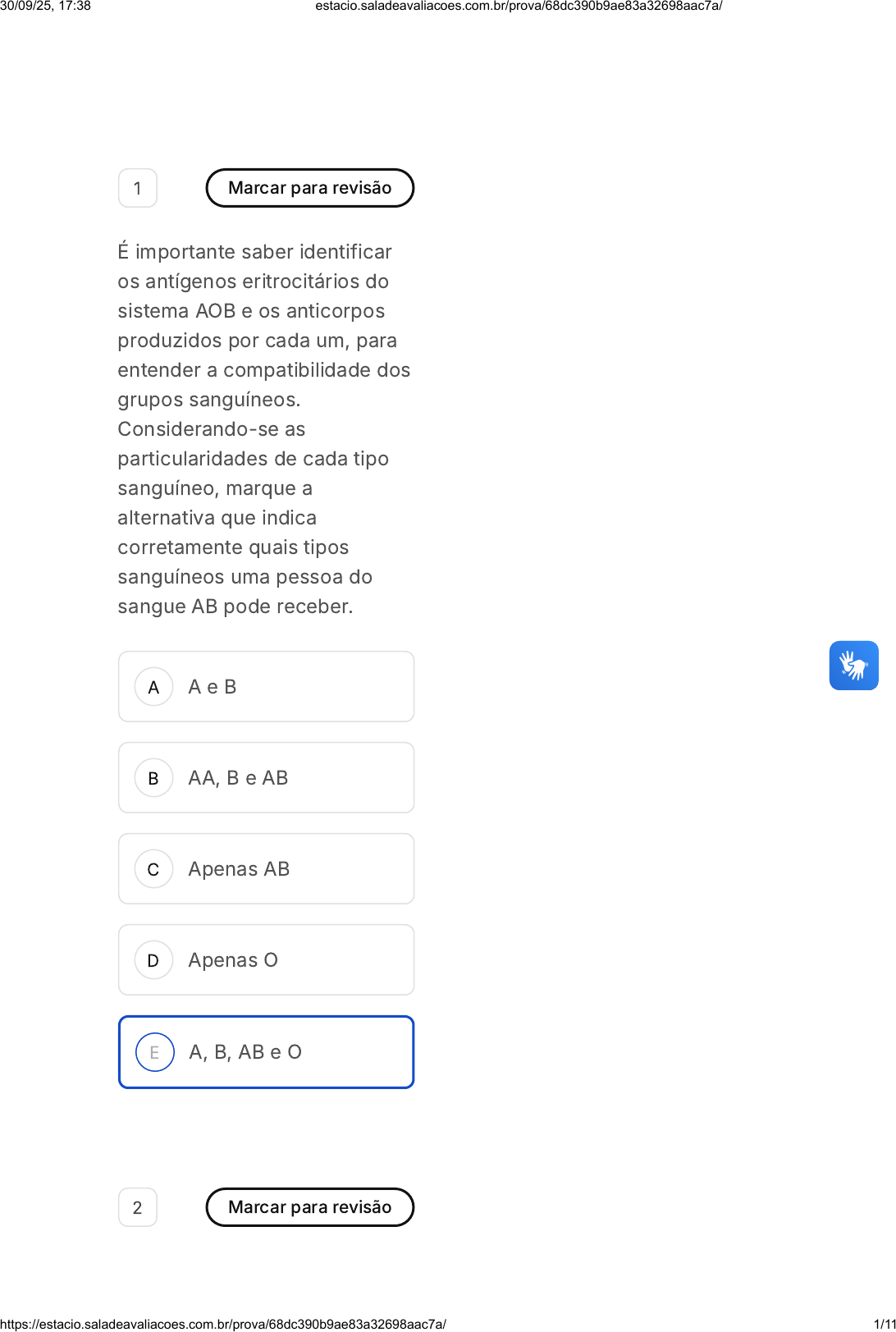Choose the answer text "A e B"
Viewport: 896px width, 1332px height.
(x=213, y=687)
